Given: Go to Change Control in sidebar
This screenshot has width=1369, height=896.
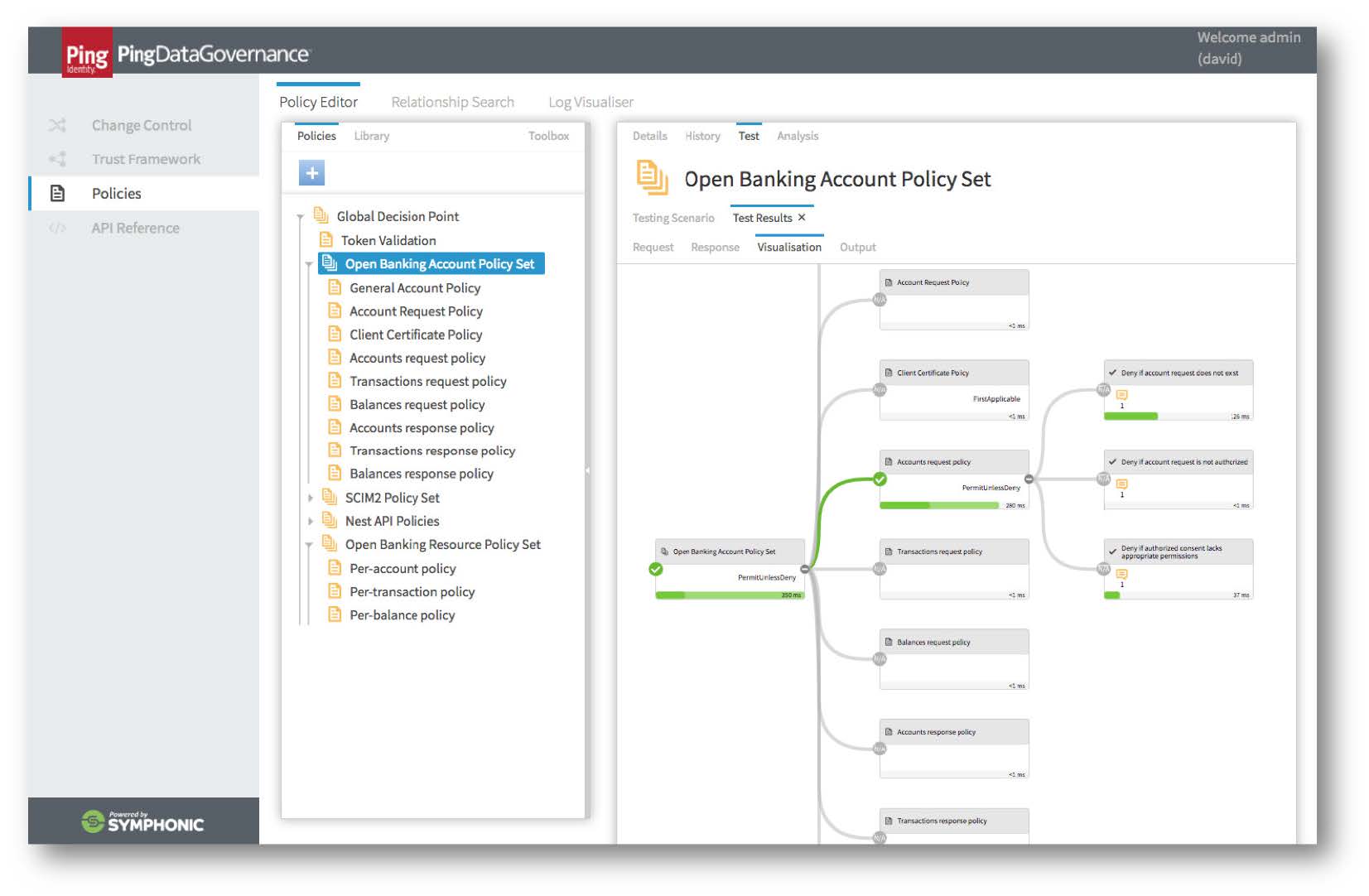Looking at the screenshot, I should (x=142, y=125).
